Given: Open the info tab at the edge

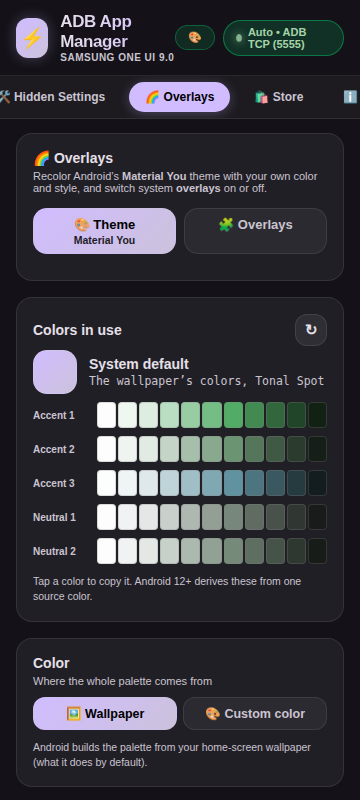Looking at the screenshot, I should pos(351,97).
